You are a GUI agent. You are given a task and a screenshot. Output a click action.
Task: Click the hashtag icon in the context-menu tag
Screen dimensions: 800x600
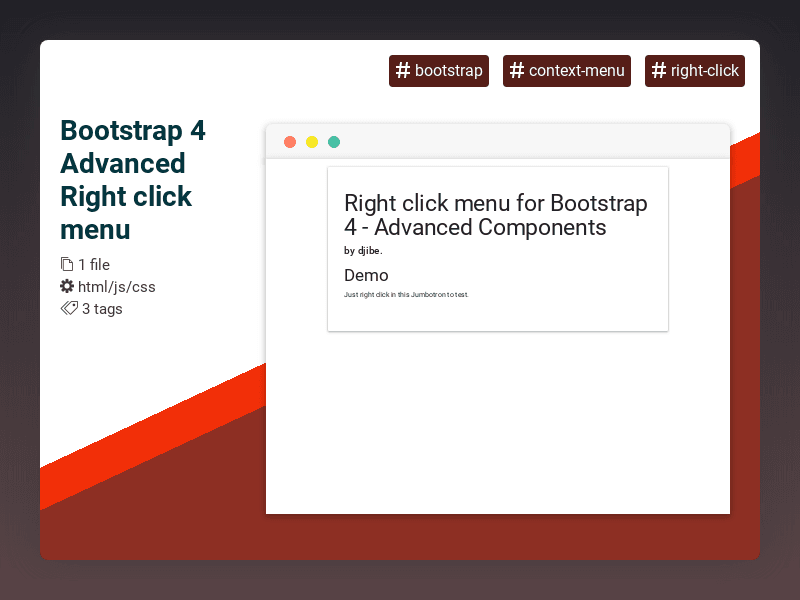coord(517,71)
